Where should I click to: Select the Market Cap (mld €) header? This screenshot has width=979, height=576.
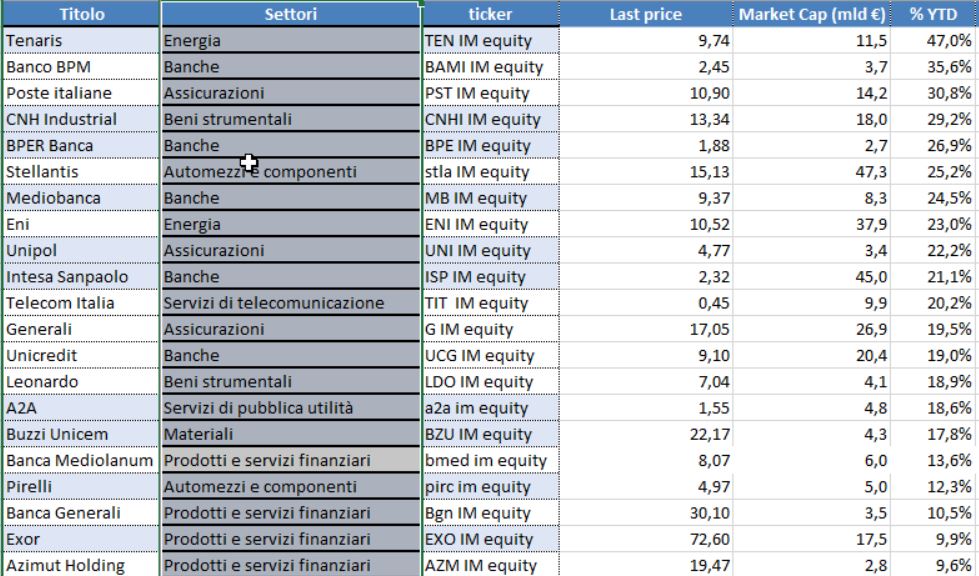[x=812, y=14]
